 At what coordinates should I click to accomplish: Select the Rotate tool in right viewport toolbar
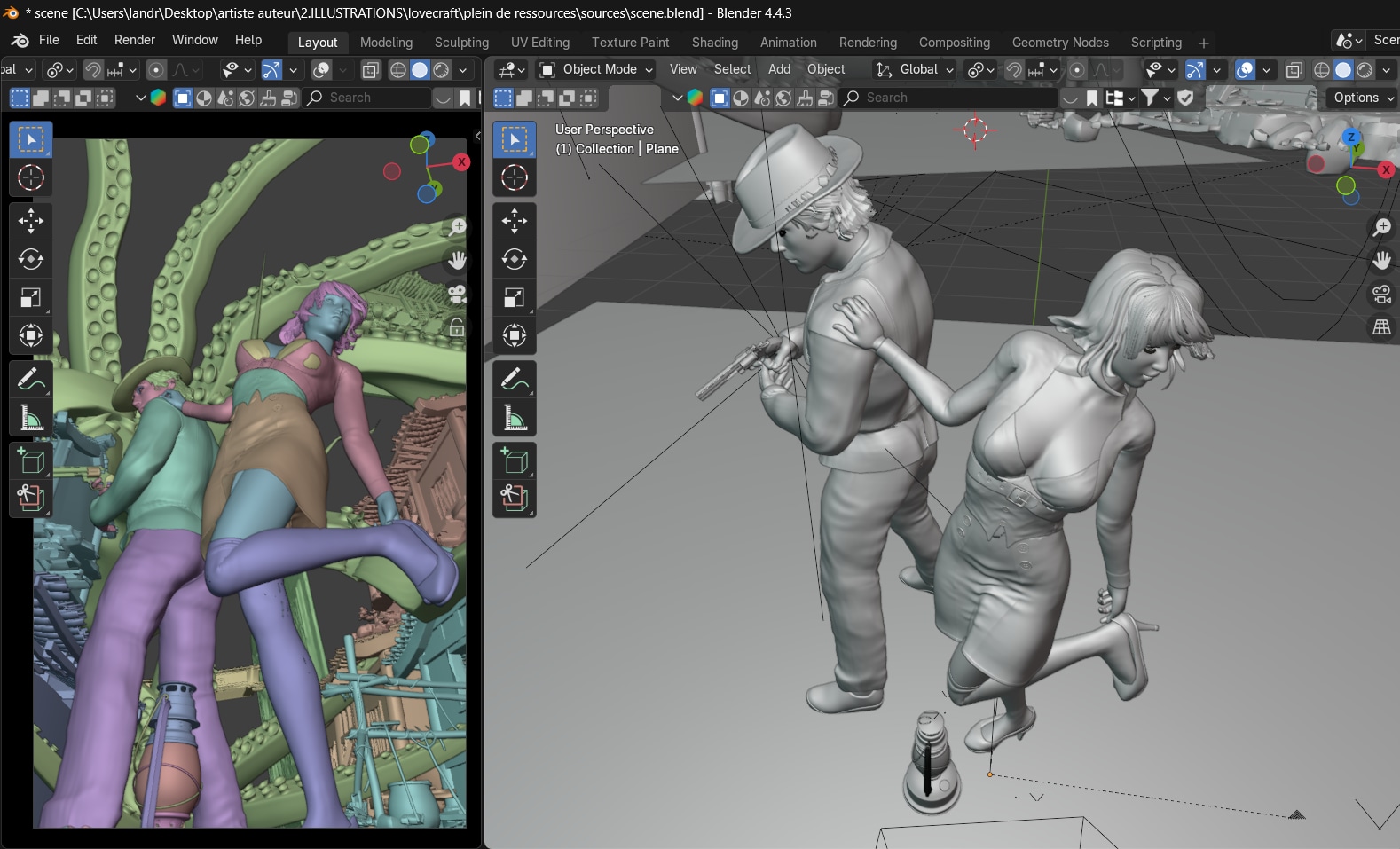515,258
